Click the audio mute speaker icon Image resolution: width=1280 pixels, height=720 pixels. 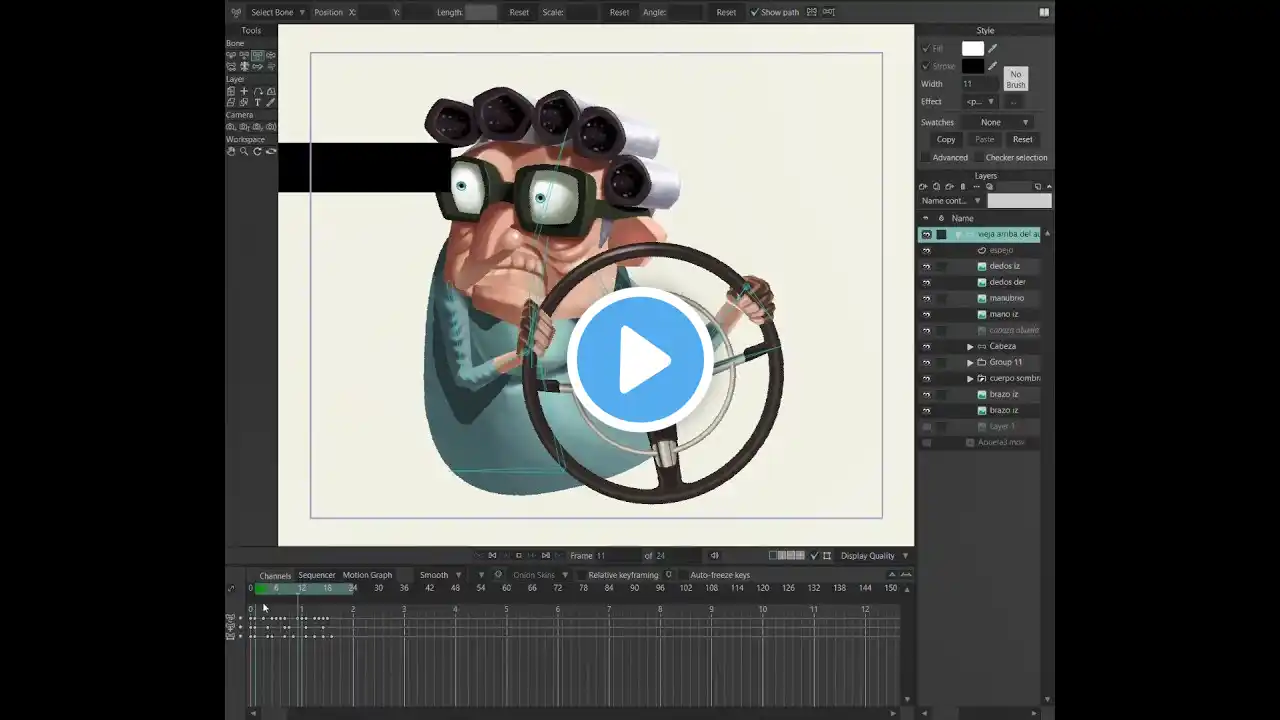click(x=714, y=556)
